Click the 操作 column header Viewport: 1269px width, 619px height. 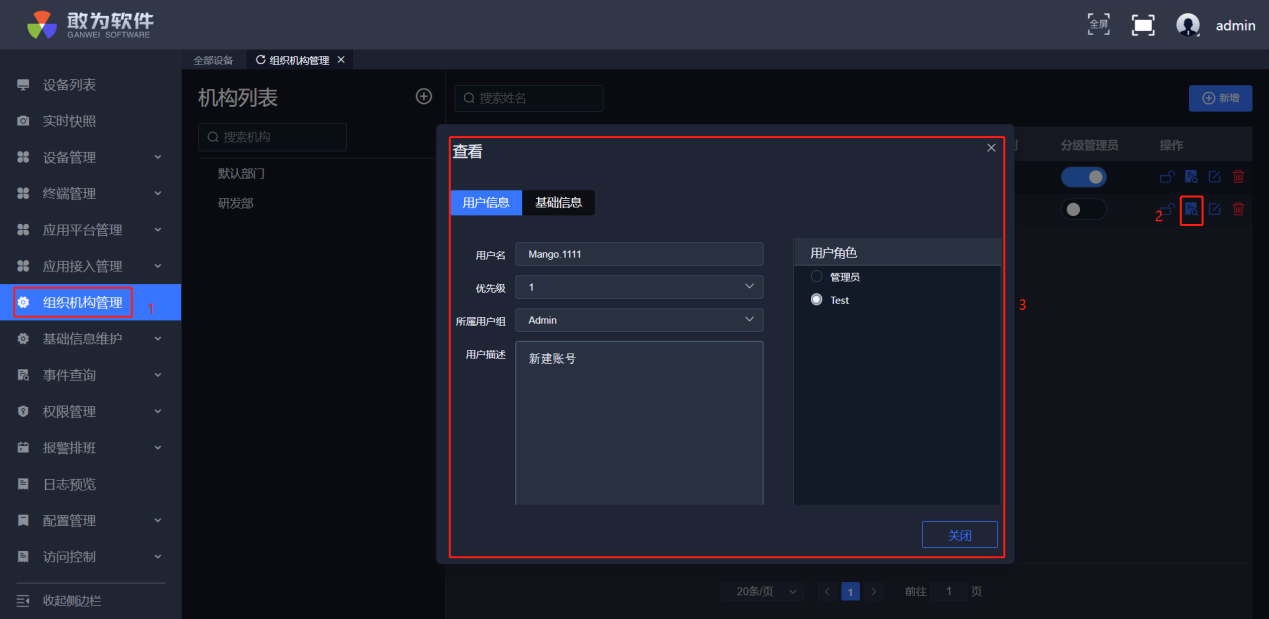1171,145
